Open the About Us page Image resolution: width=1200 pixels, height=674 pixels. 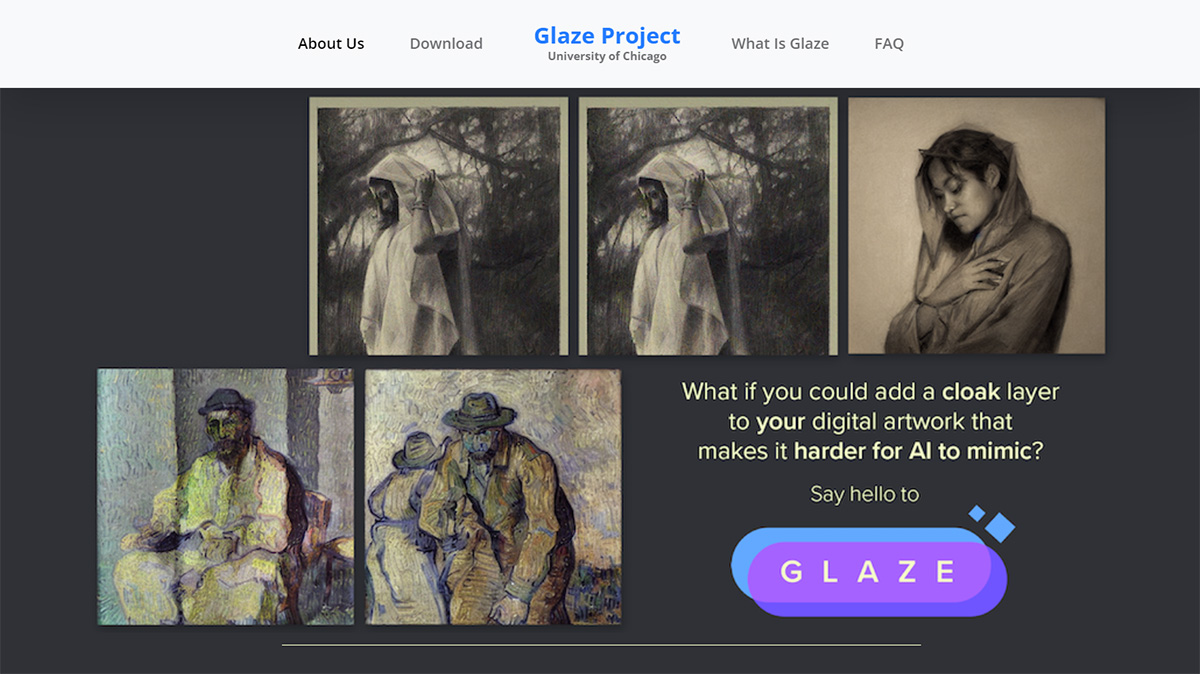(x=331, y=44)
